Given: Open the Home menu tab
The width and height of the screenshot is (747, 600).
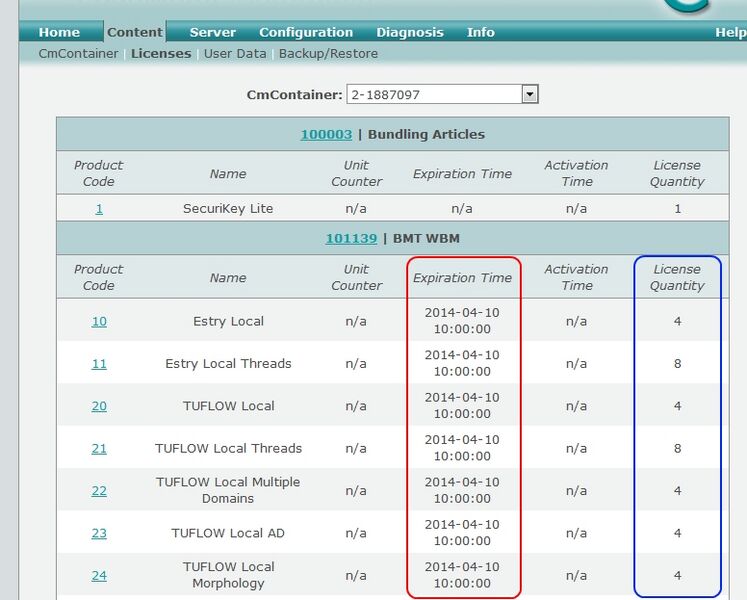Looking at the screenshot, I should click(x=59, y=32).
